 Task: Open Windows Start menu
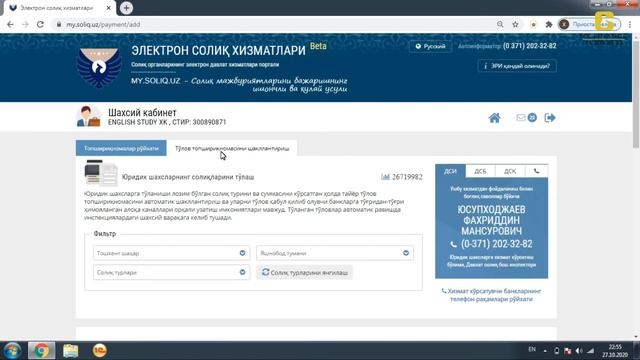(12, 351)
